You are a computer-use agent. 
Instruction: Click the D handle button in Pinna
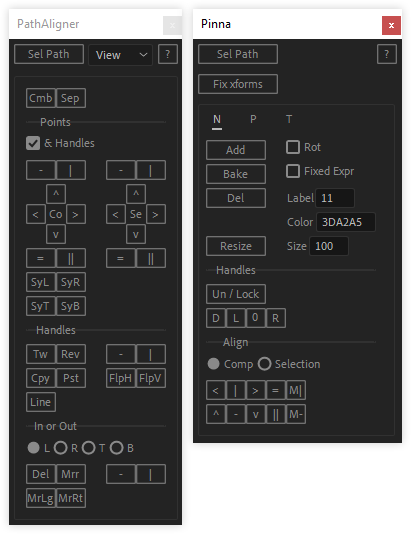coord(216,318)
